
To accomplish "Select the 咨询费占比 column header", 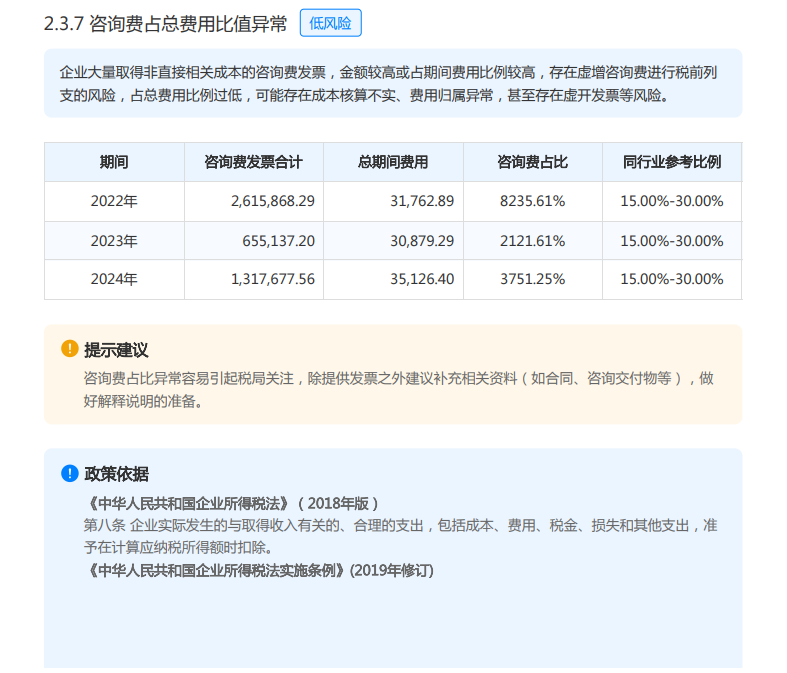I will [x=532, y=162].
